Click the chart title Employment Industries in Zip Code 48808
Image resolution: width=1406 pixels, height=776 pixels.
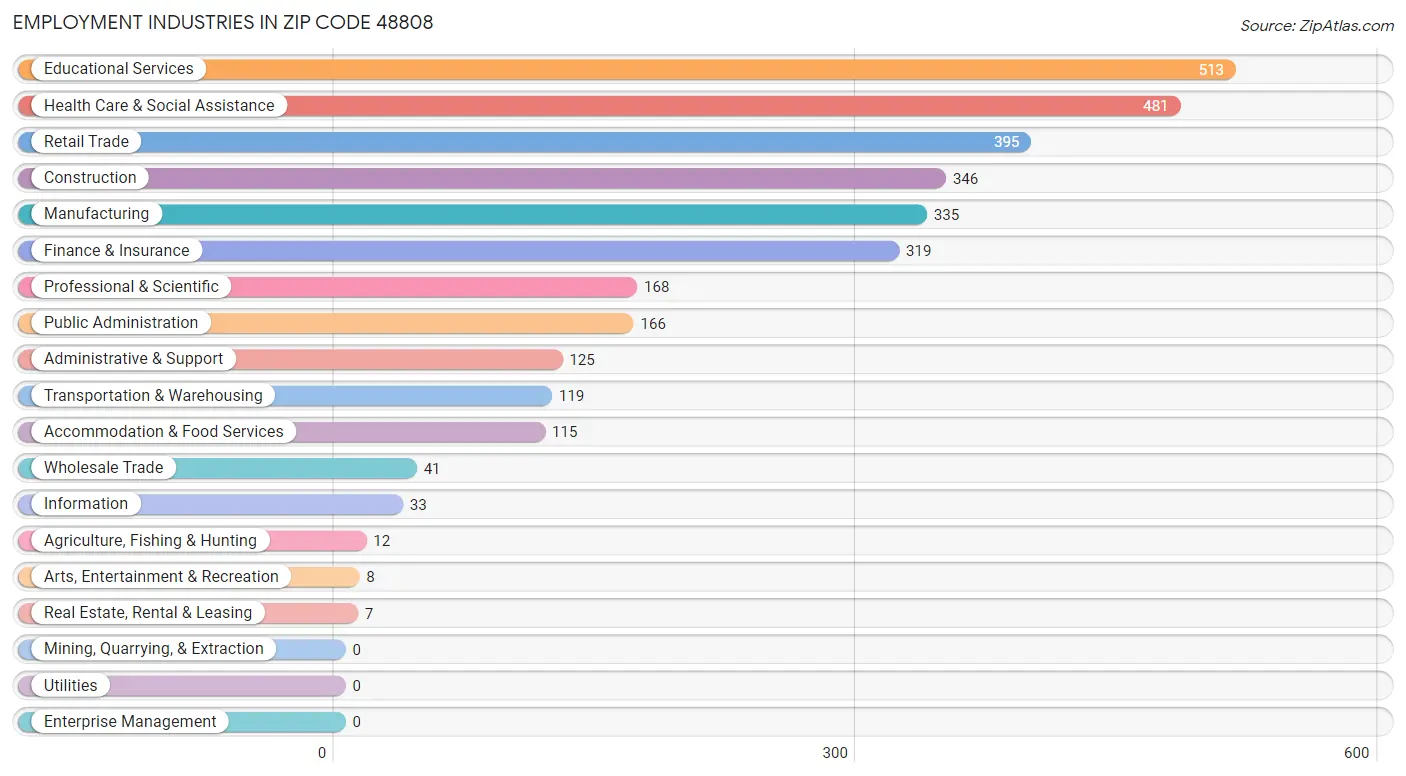pos(223,22)
